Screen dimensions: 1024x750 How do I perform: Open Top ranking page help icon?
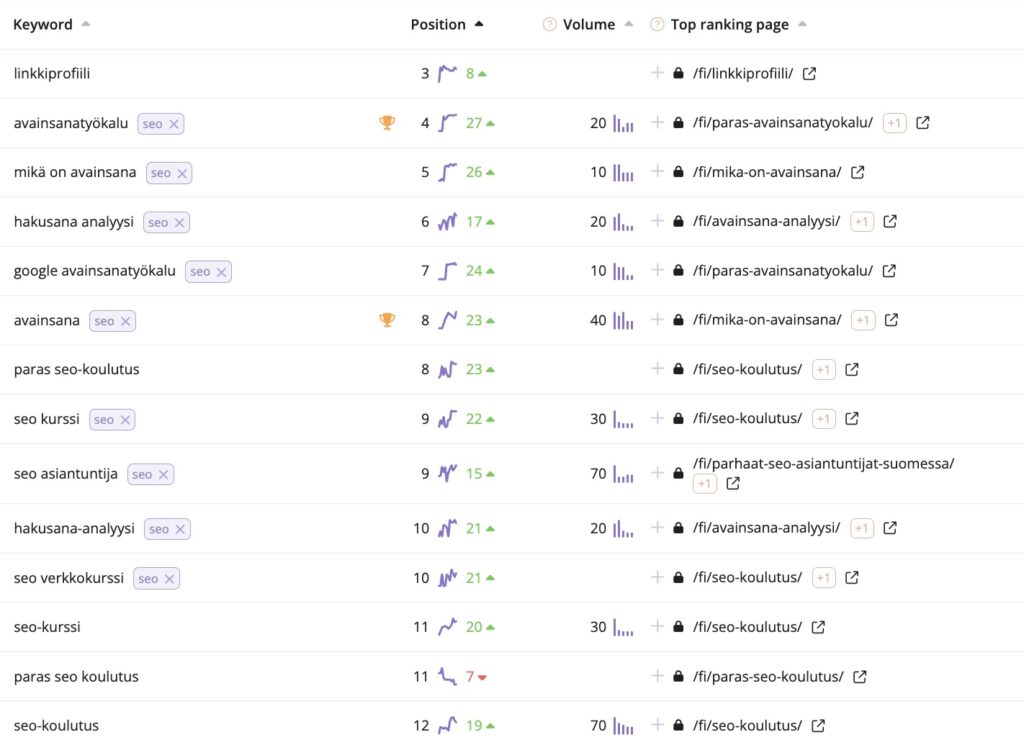click(657, 25)
